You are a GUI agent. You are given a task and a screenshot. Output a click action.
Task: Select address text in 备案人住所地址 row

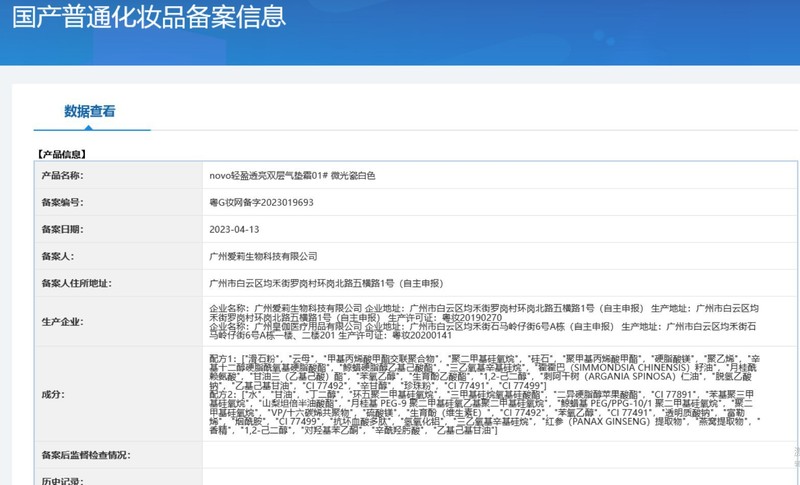327,283
